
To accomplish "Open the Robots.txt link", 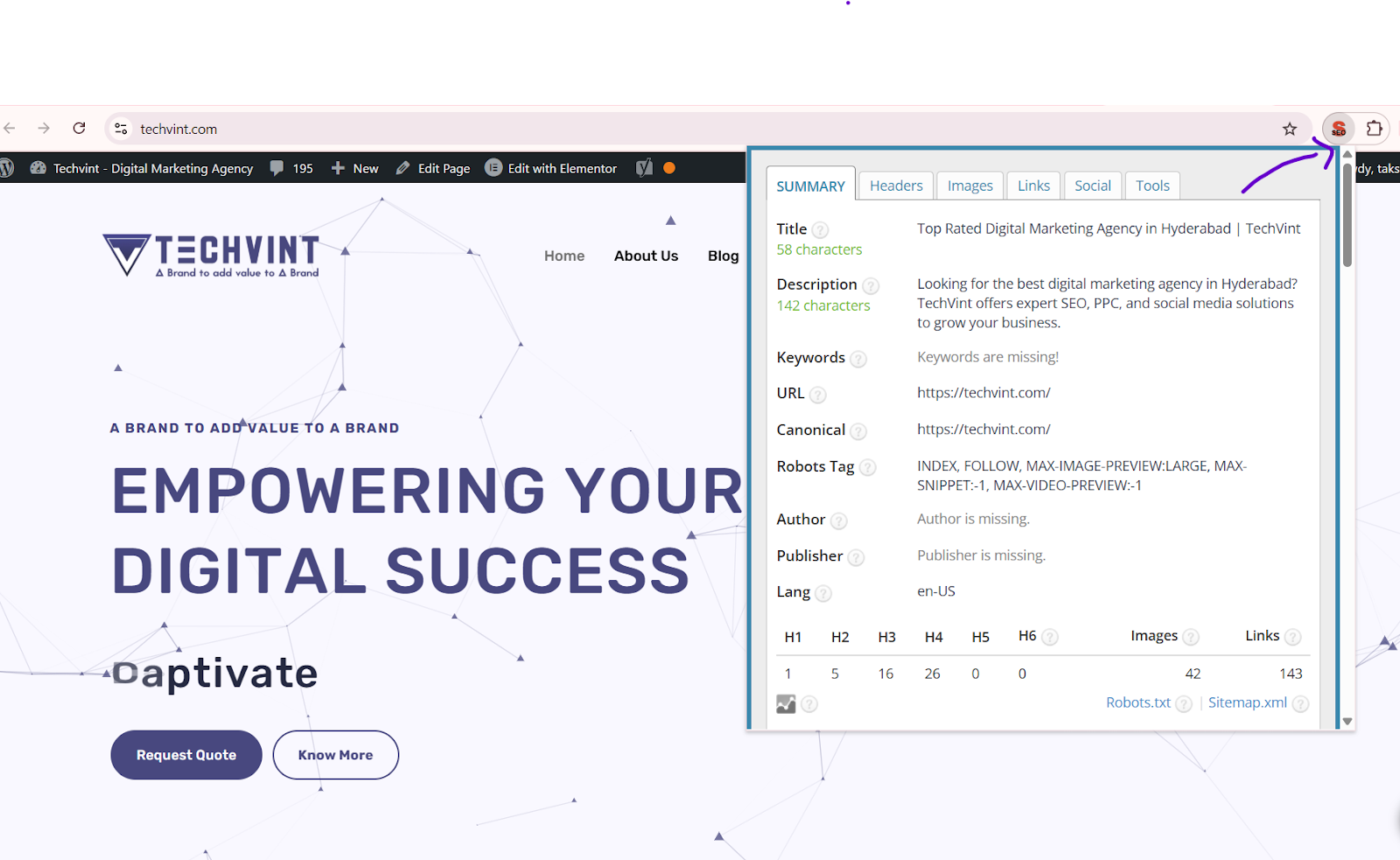I will [1138, 703].
